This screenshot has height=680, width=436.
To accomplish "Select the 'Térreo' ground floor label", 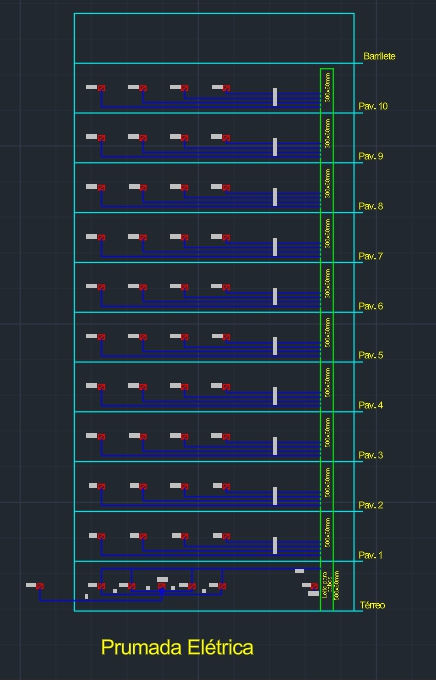I will (x=372, y=605).
